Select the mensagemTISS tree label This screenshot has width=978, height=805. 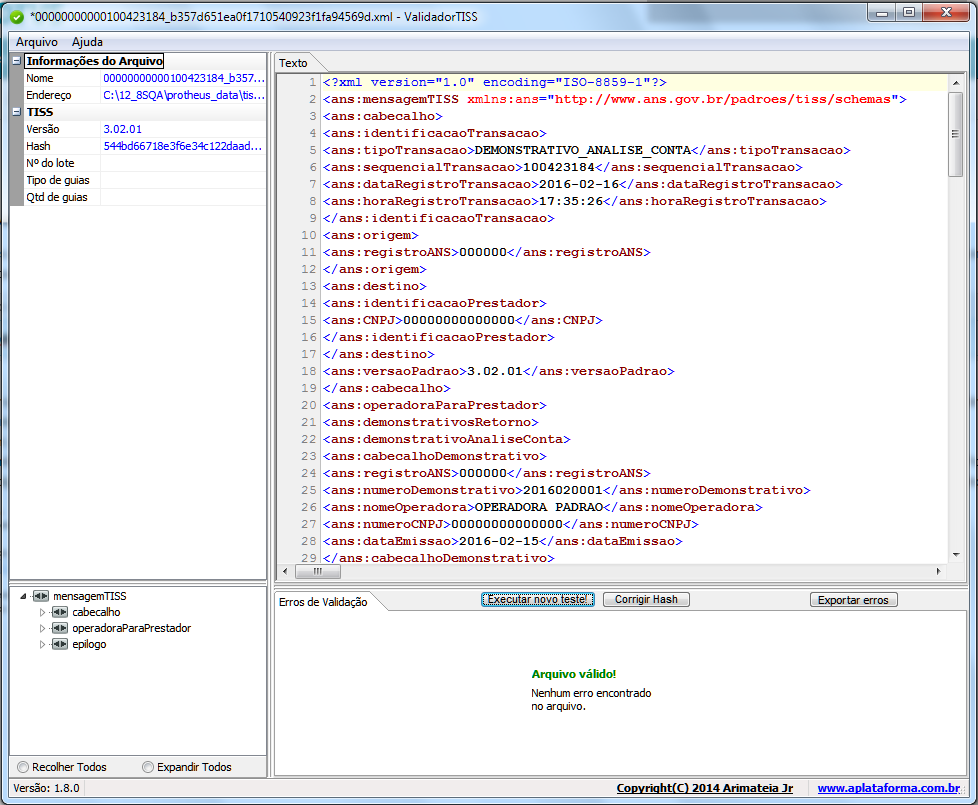[x=90, y=596]
